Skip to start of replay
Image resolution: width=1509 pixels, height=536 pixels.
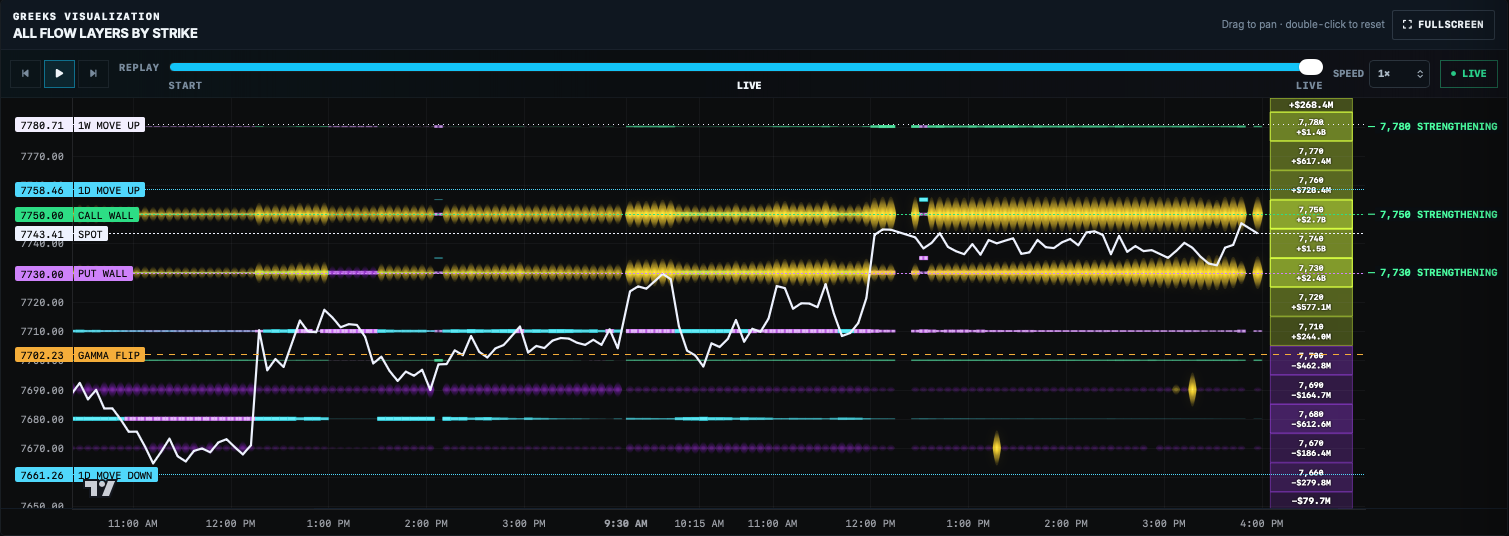(x=25, y=73)
